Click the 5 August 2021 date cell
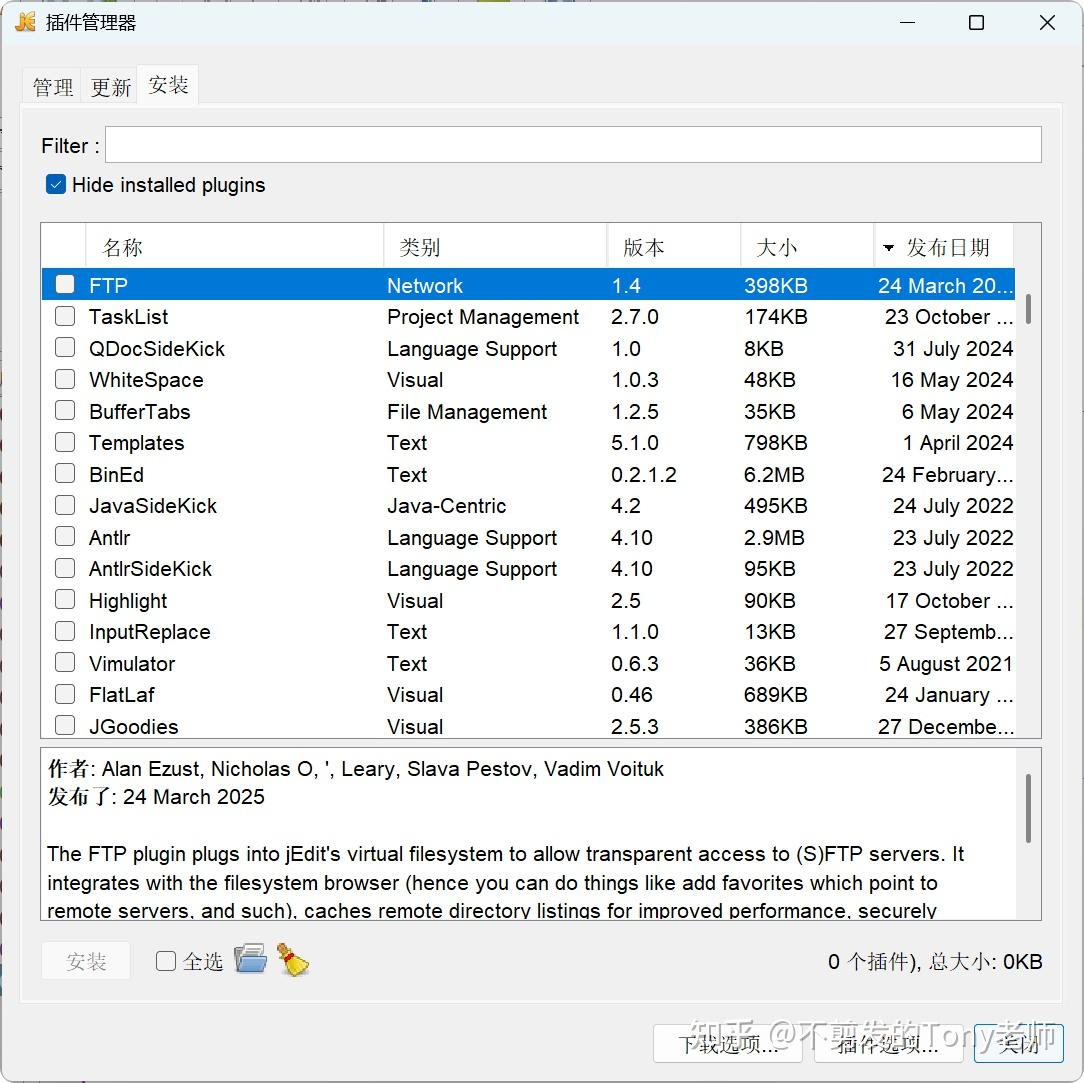This screenshot has height=1083, width=1084. (946, 663)
